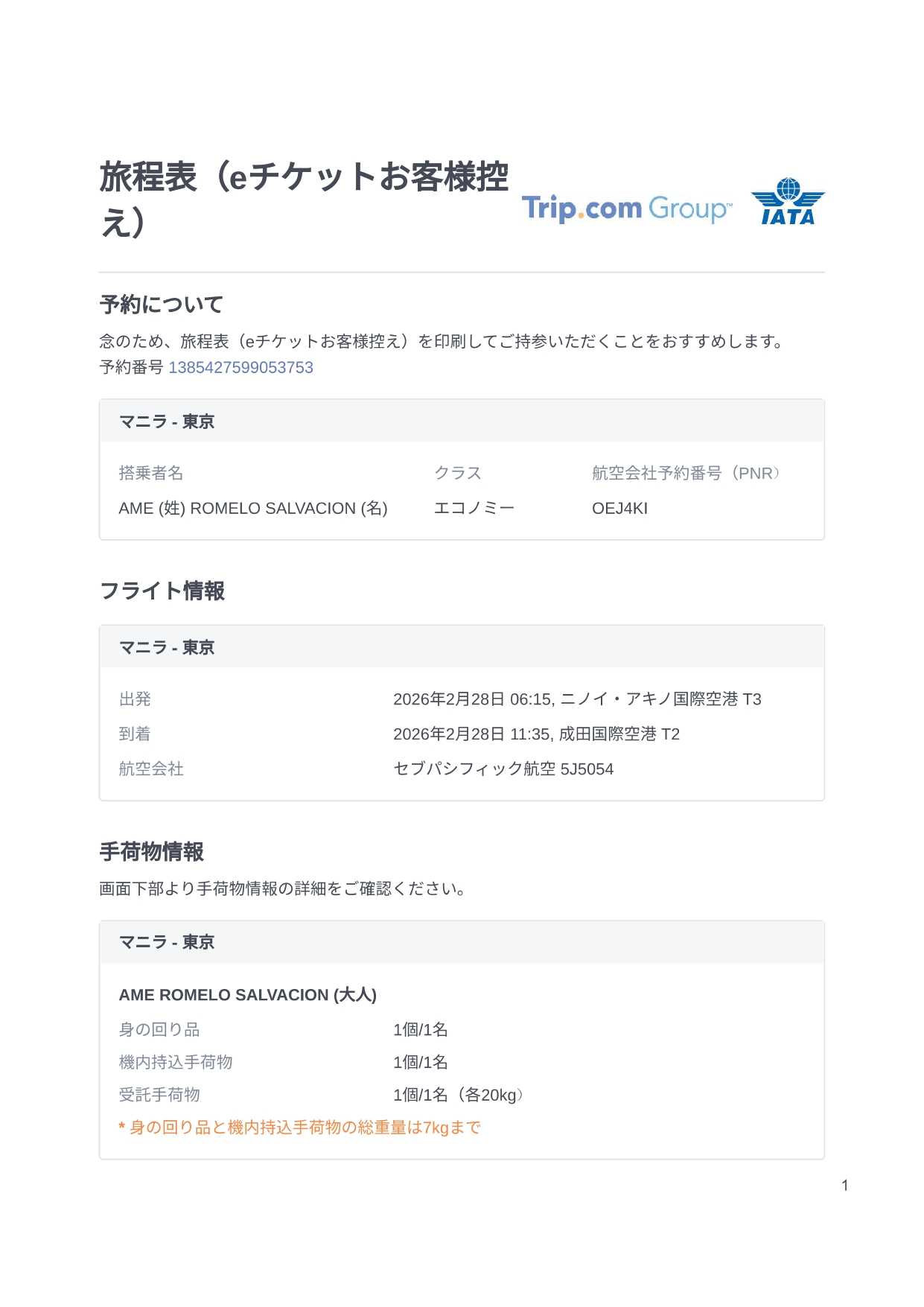Click the orange 7kg baggage notice
The width and height of the screenshot is (924, 1307).
tap(300, 1128)
